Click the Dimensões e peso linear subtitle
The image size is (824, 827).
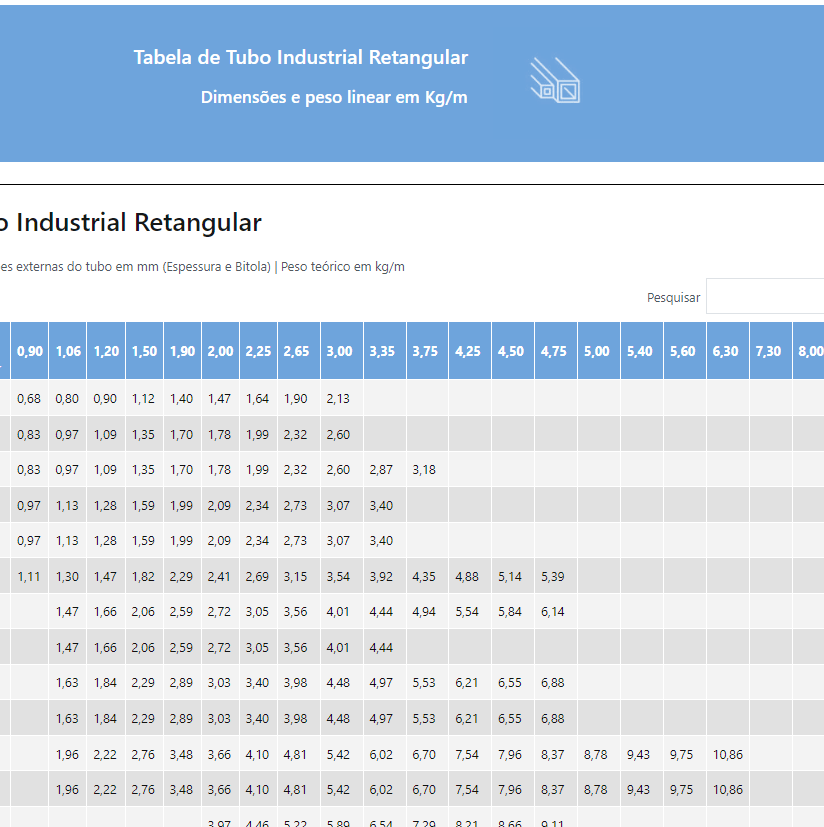334,97
